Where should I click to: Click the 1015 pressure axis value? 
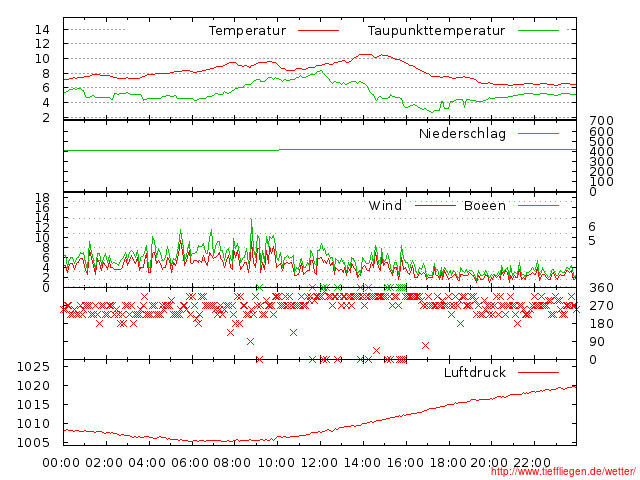point(33,405)
